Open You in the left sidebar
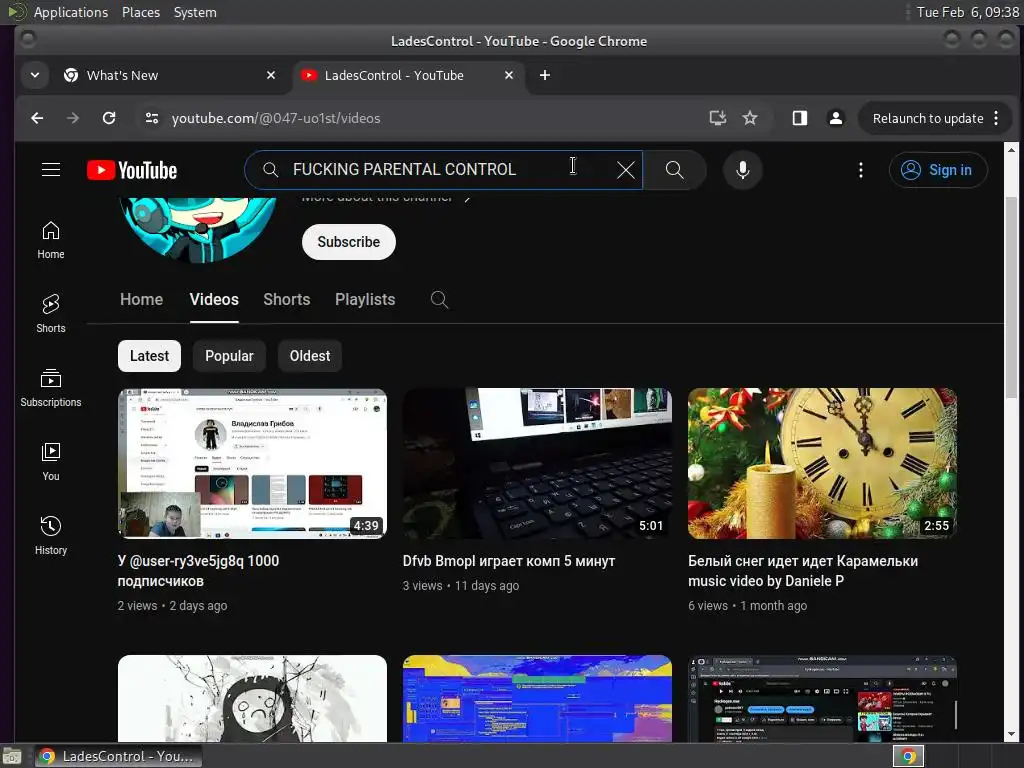 pyautogui.click(x=51, y=462)
